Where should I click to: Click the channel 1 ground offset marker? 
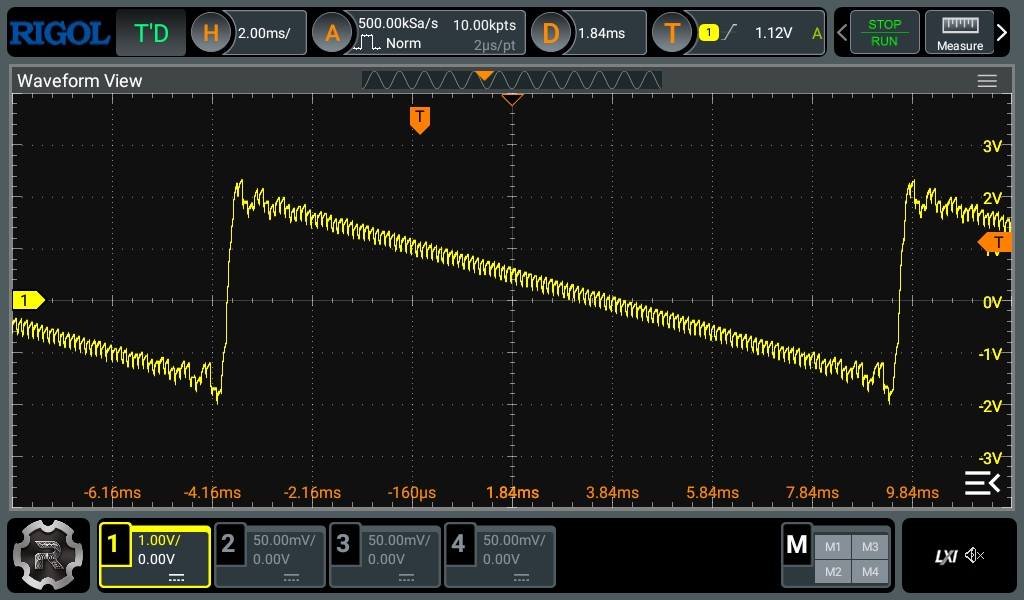[x=29, y=300]
